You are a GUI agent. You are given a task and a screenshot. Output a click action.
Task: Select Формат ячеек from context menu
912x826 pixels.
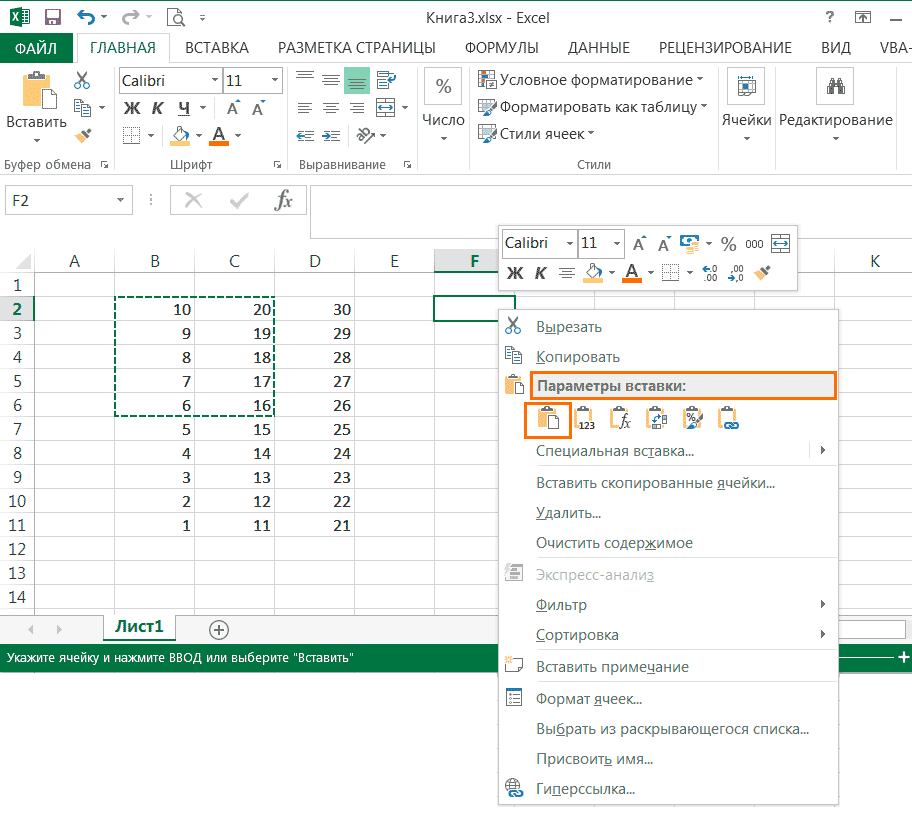click(589, 699)
